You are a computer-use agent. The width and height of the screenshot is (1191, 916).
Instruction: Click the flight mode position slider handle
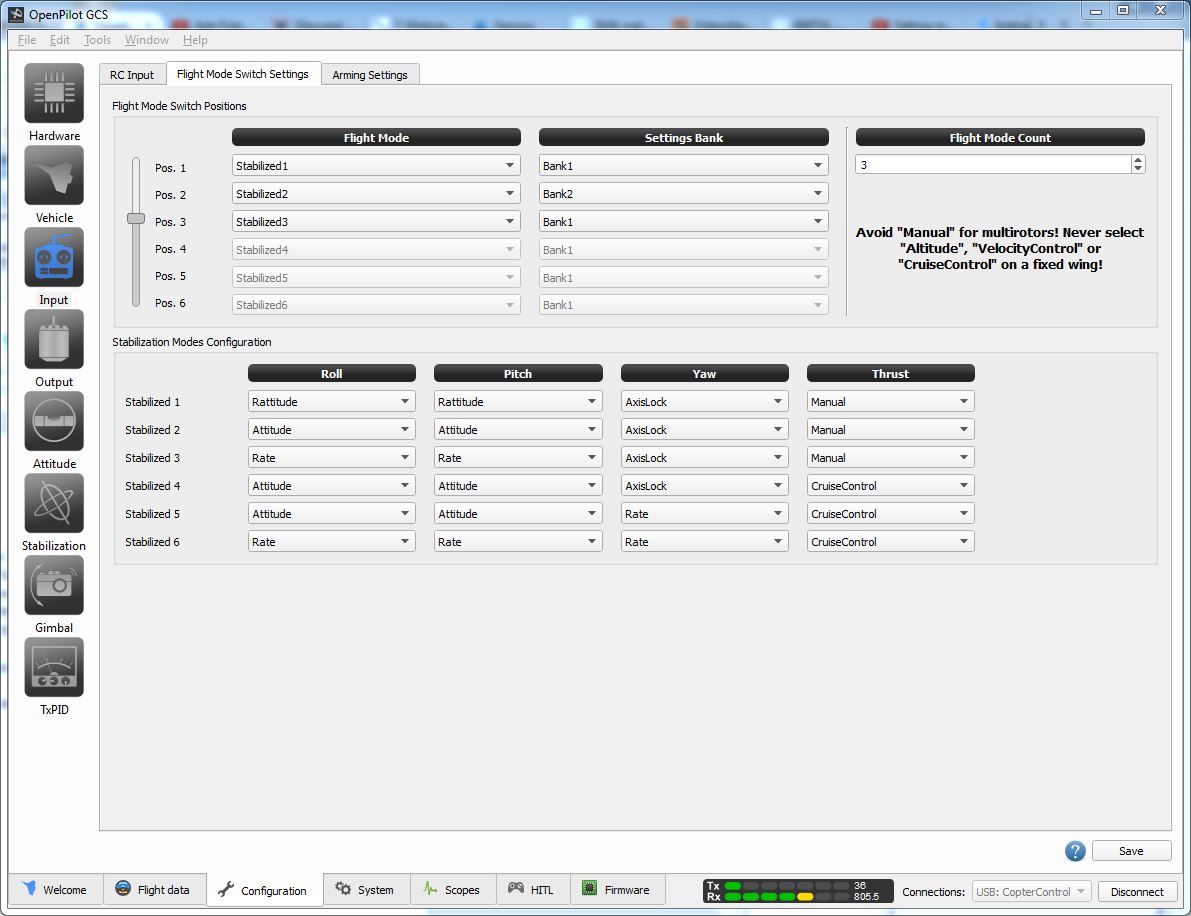click(x=136, y=218)
